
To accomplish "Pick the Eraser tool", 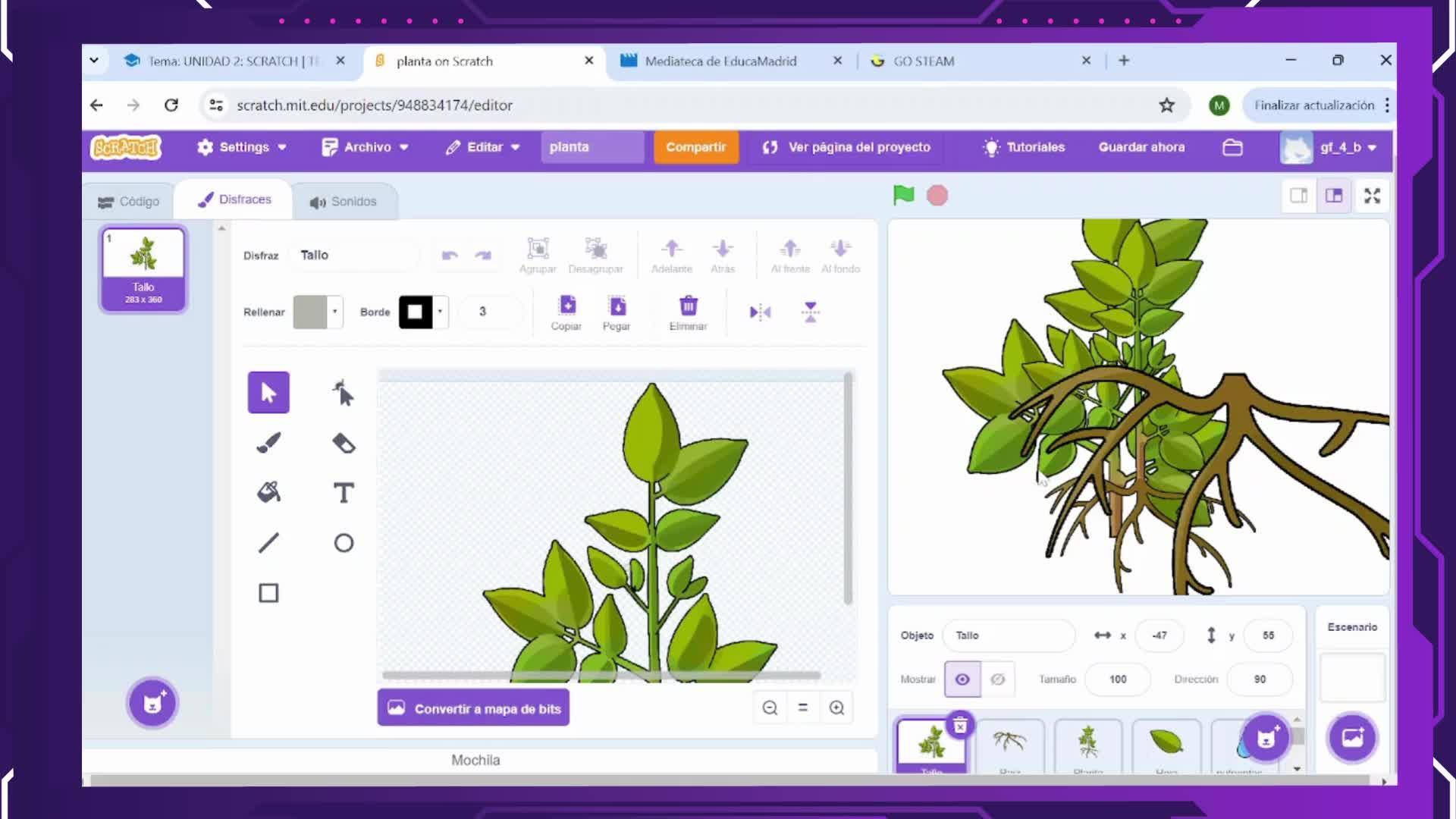I will tap(344, 443).
